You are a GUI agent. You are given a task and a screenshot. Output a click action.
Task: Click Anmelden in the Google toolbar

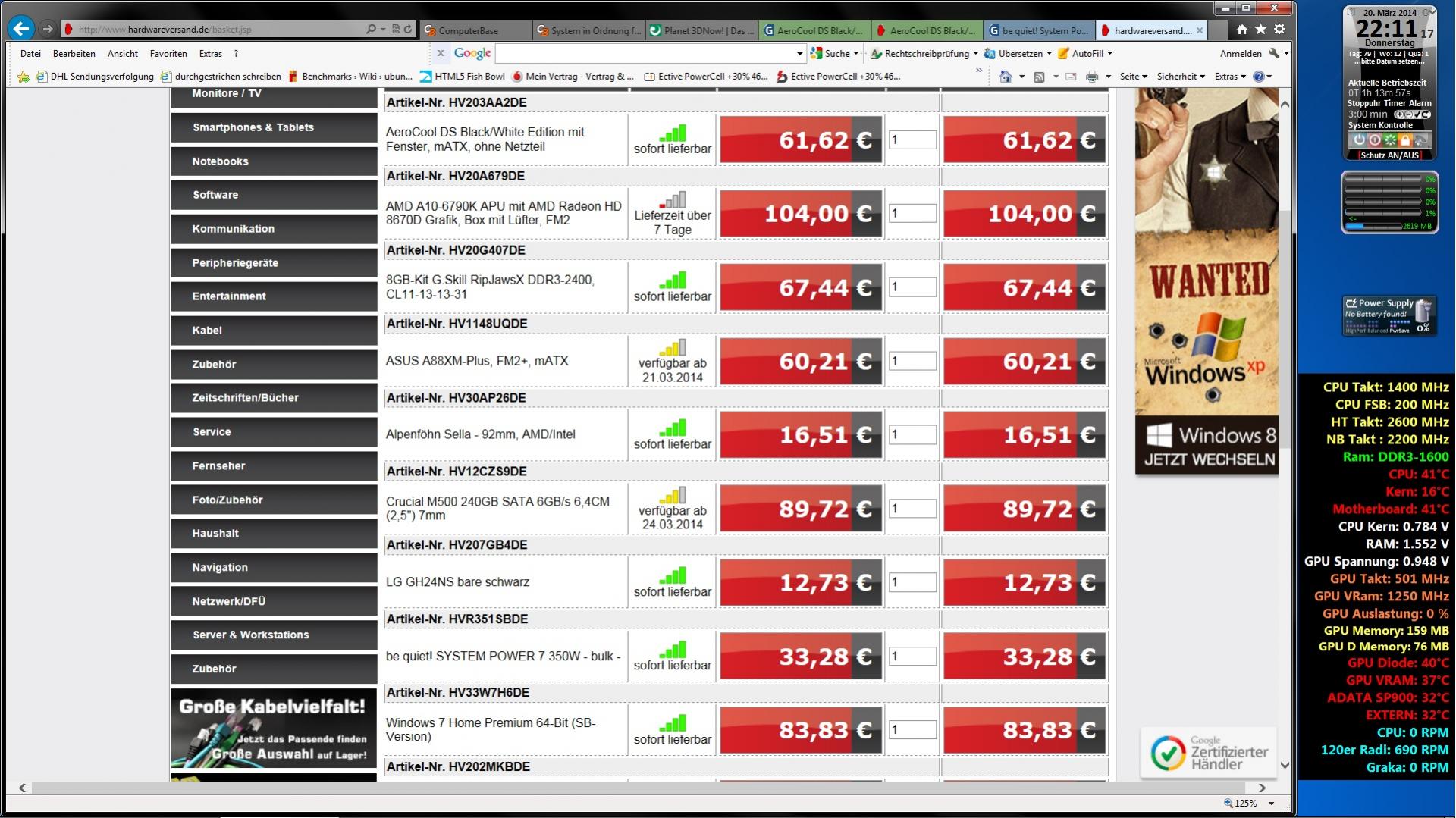[x=1241, y=54]
